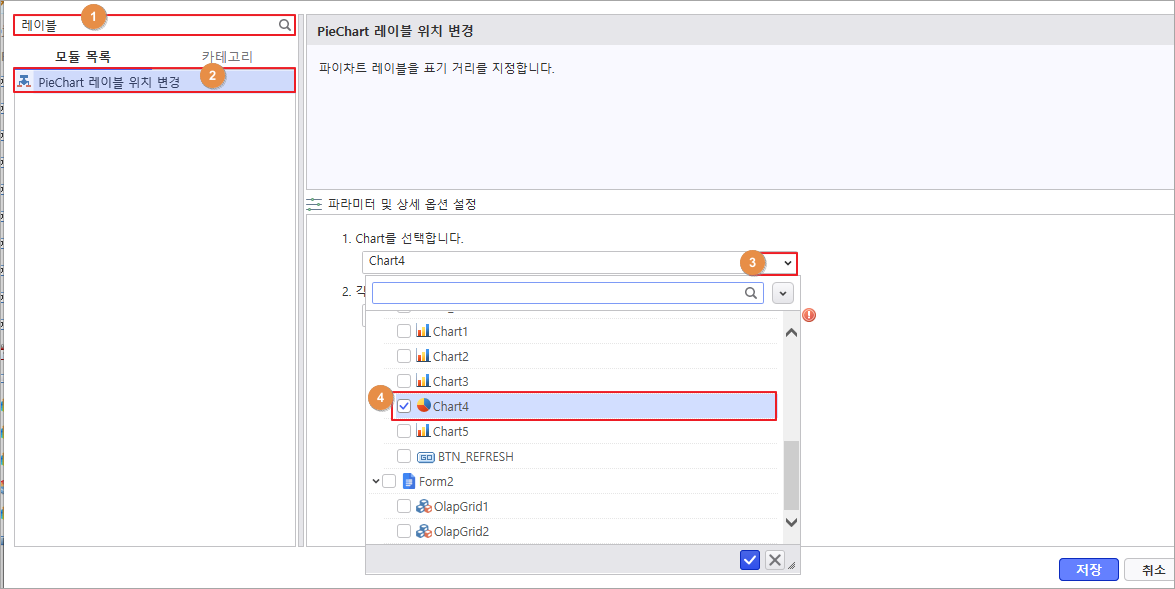Click the OlapGrid1 grid icon
Viewport: 1175px width, 589px height.
pos(423,506)
